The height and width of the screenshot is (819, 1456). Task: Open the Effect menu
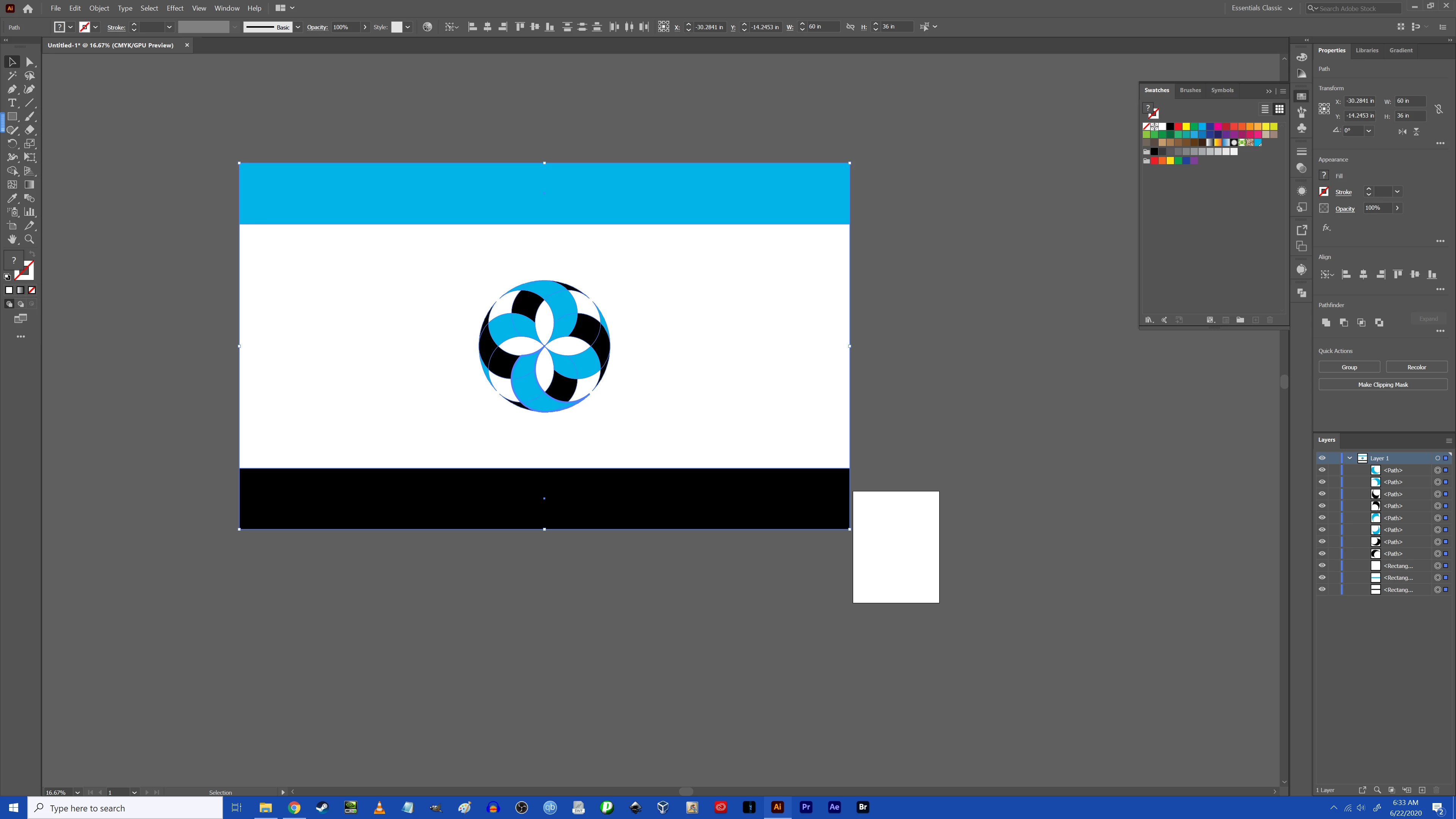pos(175,8)
